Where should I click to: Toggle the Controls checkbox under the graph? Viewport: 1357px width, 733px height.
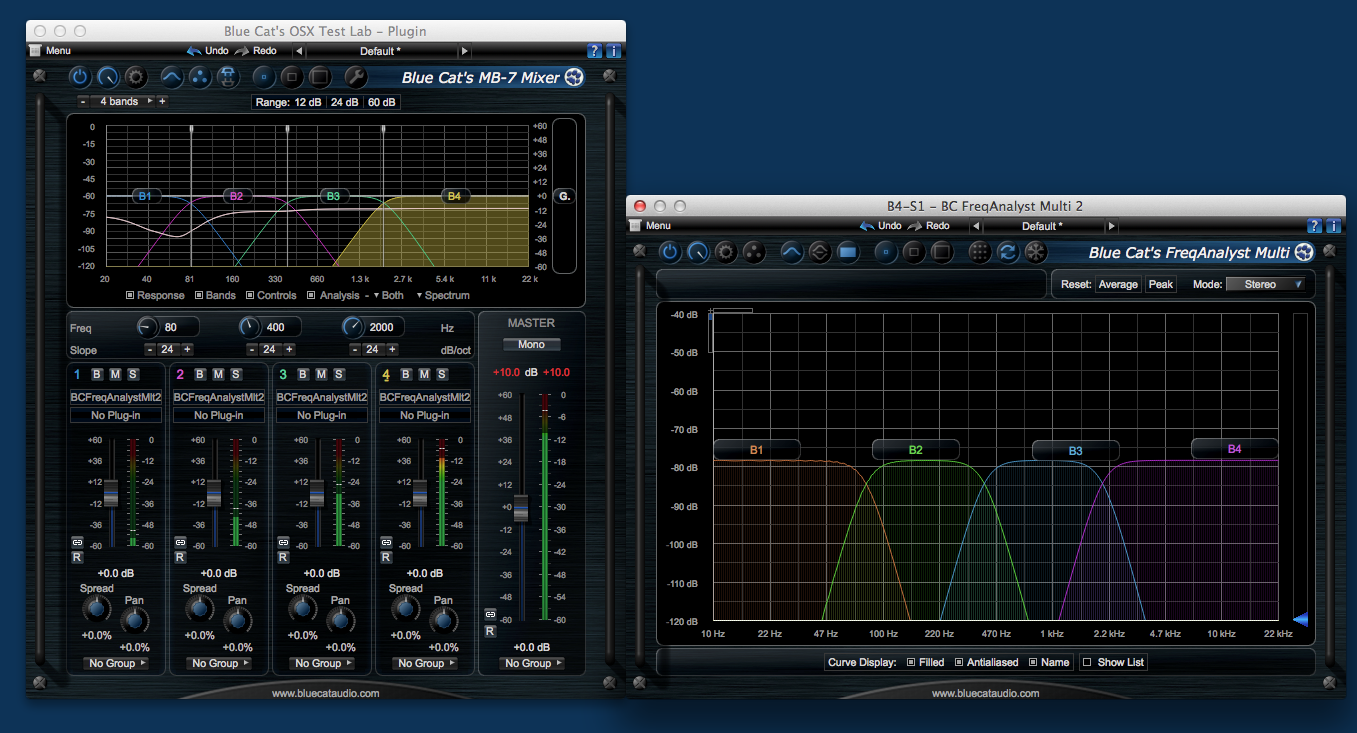pos(250,295)
